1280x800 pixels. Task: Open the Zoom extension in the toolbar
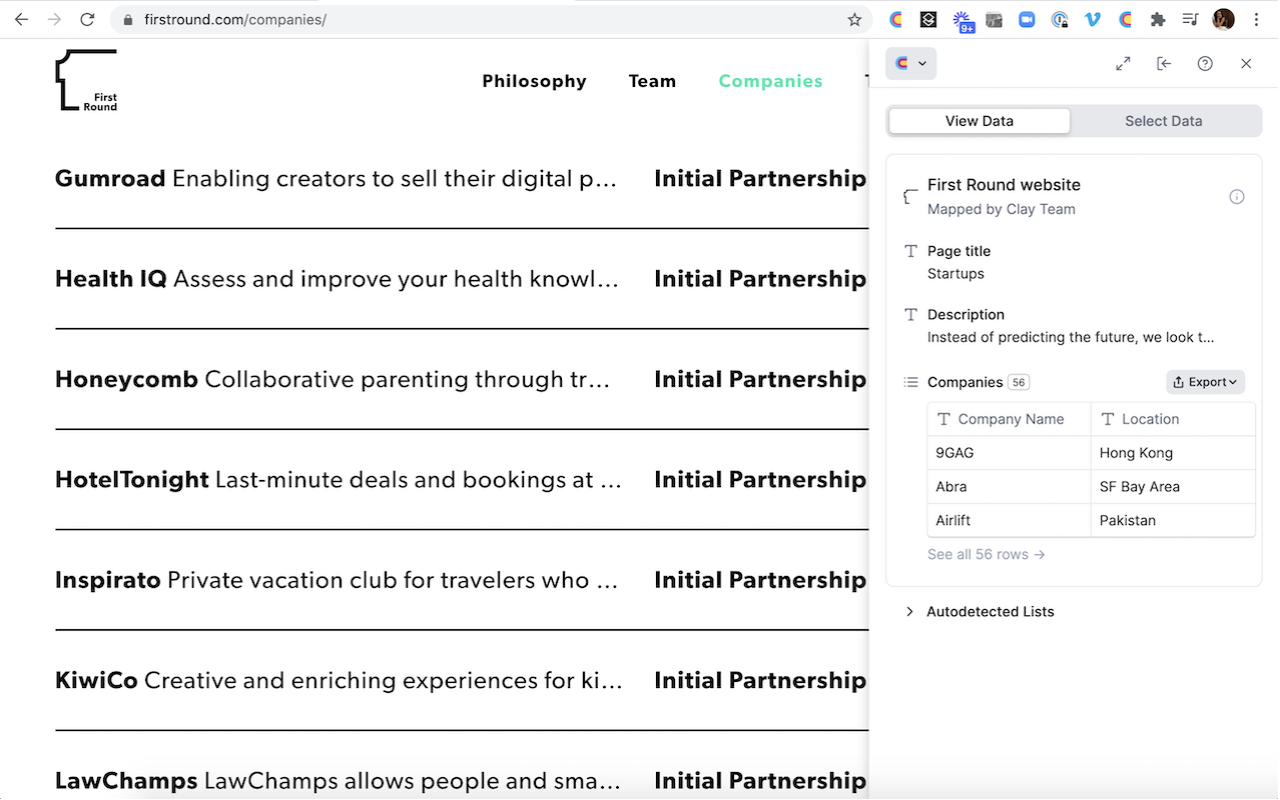[x=1026, y=19]
